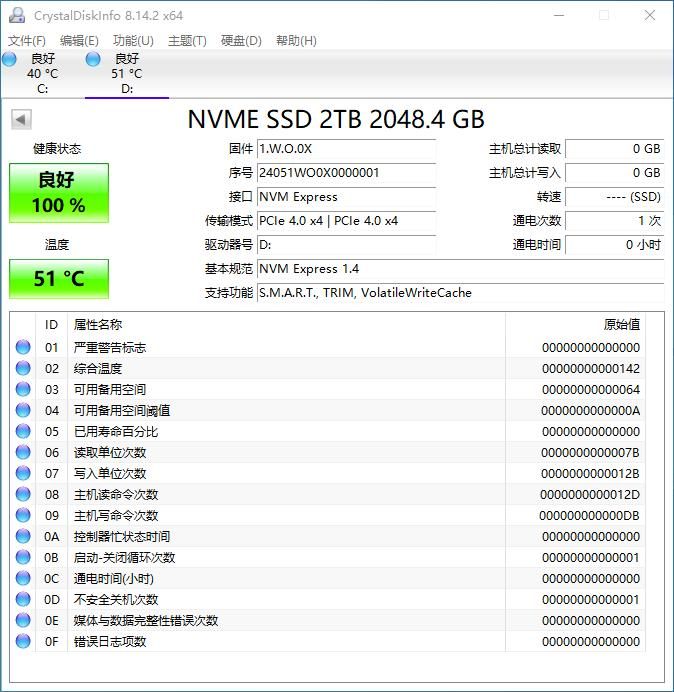Viewport: 674px width, 692px height.
Task: Switch to the C: drive tab
Action: 42,75
